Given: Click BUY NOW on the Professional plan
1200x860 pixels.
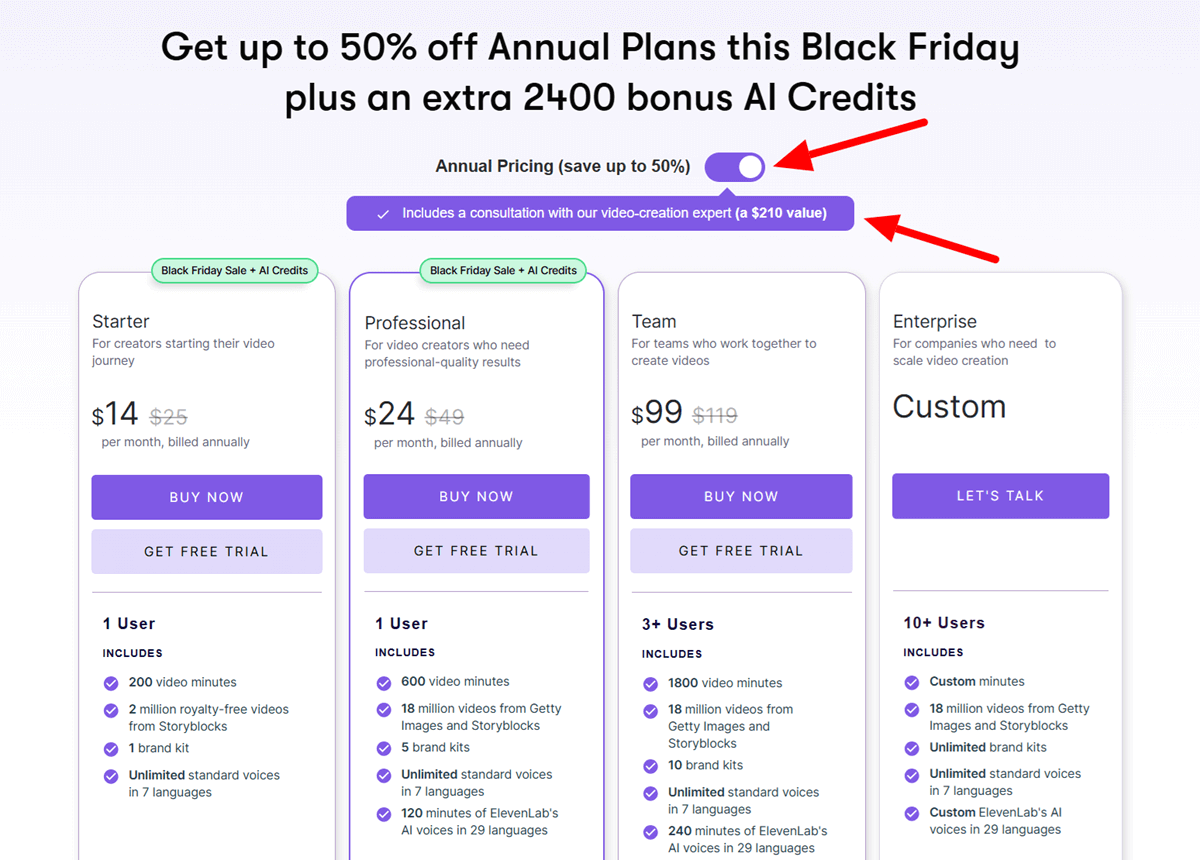Looking at the screenshot, I should tap(476, 496).
